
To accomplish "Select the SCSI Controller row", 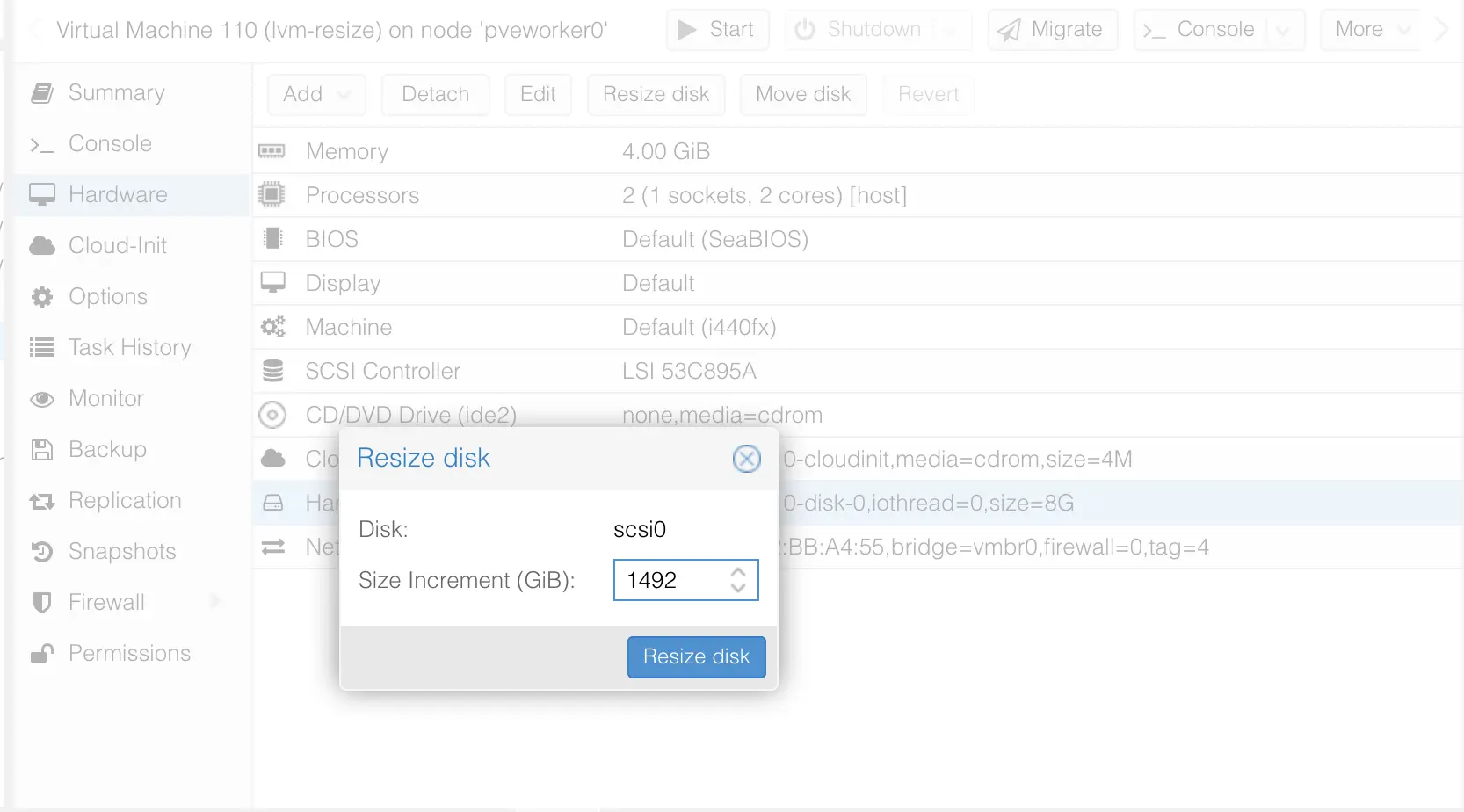I will [858, 371].
